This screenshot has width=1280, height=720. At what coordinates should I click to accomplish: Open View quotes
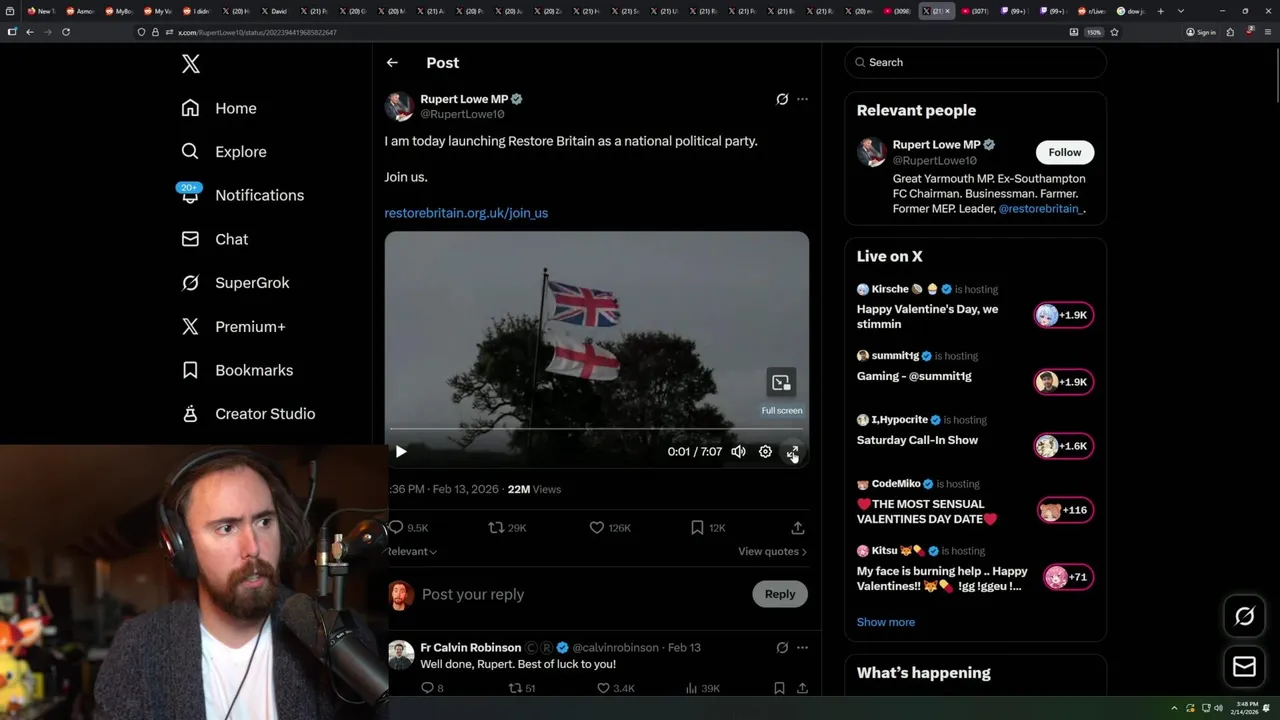point(772,551)
